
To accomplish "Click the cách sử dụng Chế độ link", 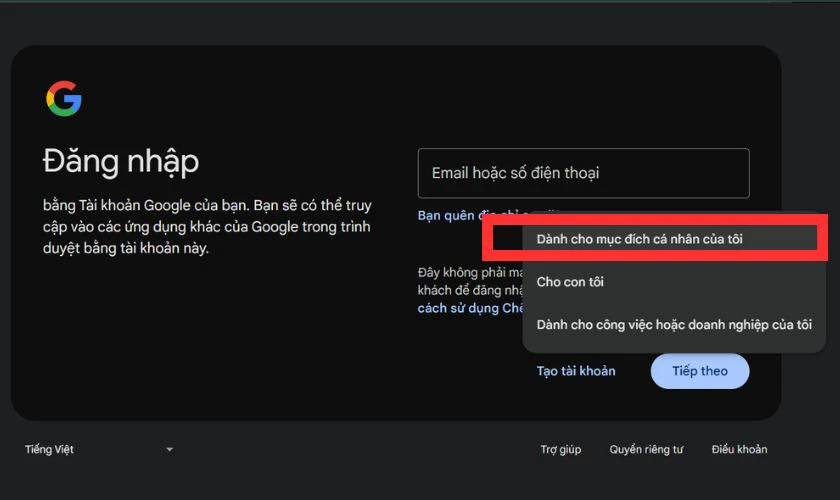I will 470,308.
